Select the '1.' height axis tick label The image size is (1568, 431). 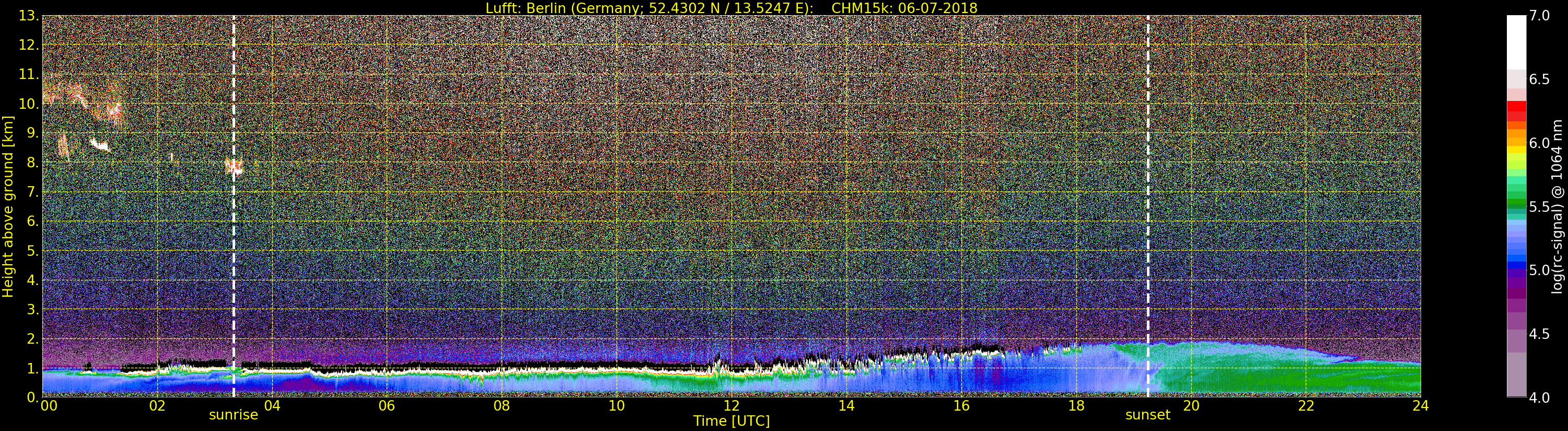[32, 368]
